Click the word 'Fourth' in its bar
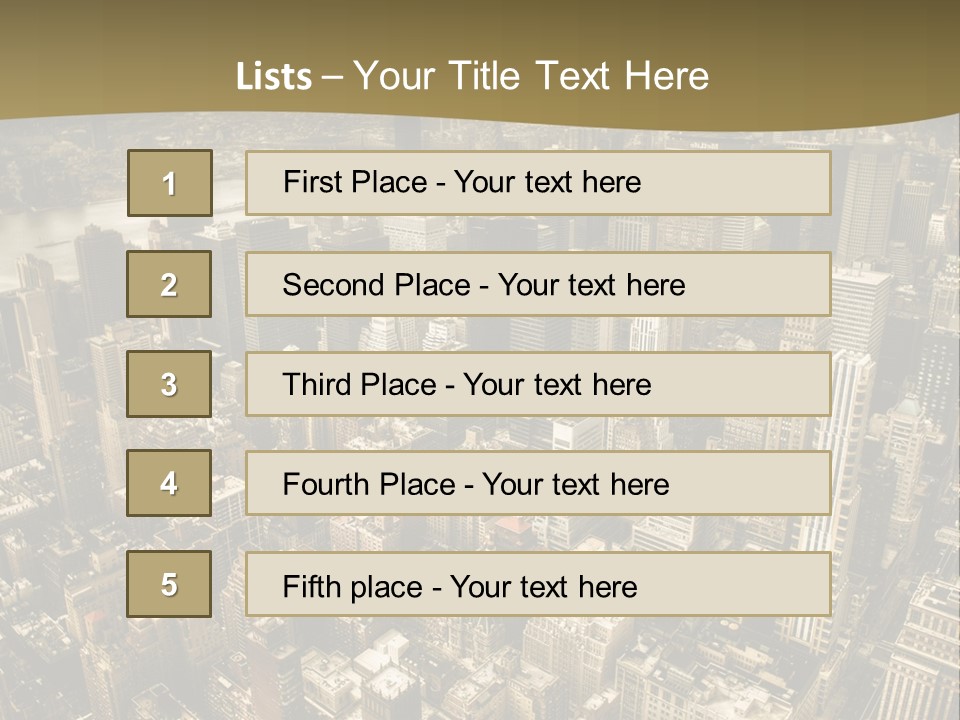The width and height of the screenshot is (960, 720). coord(325,484)
